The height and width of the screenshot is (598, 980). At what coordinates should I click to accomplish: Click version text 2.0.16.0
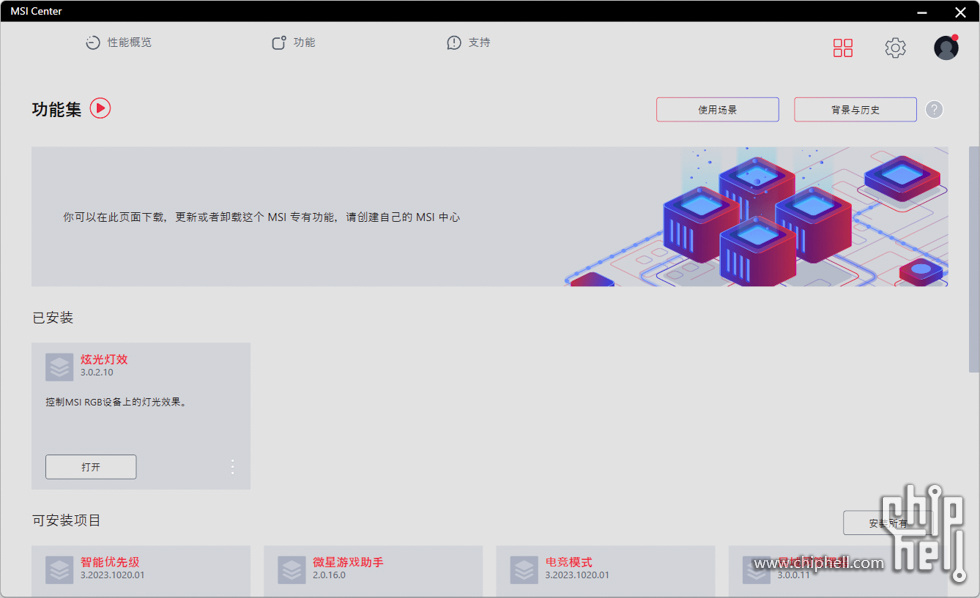click(329, 575)
